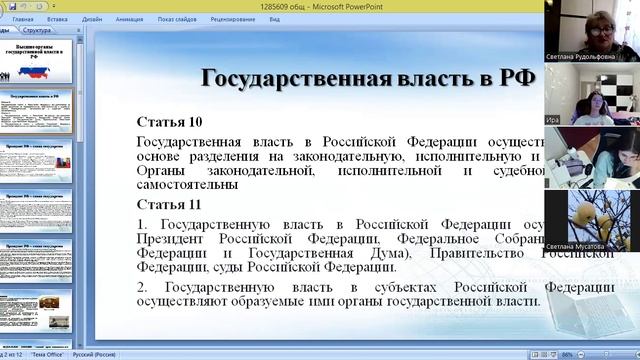The height and width of the screenshot is (360, 640).
Task: Click the line осуществляют образуемые ими органы
Action: 338,302
